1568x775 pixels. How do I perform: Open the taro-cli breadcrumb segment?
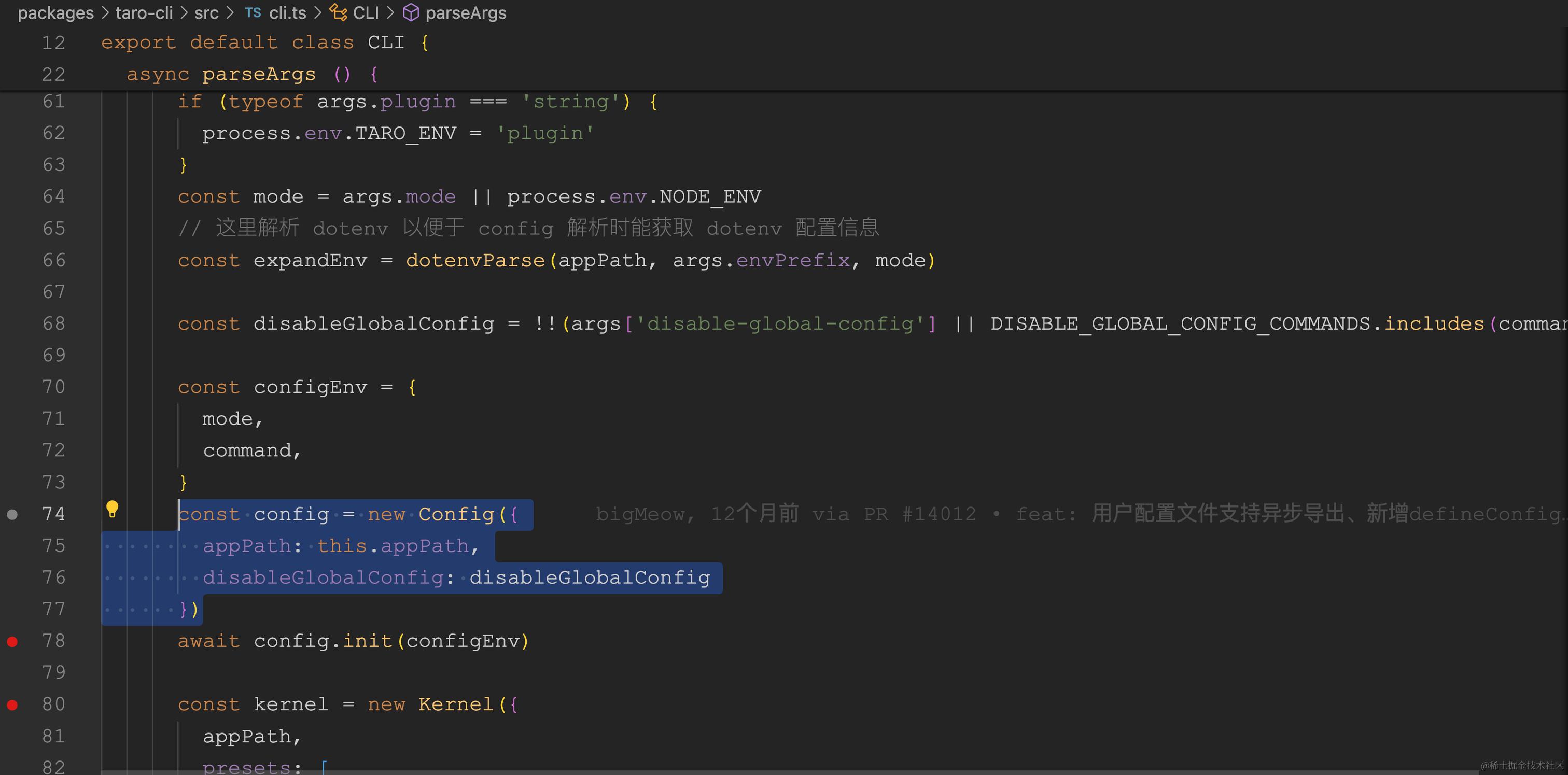pyautogui.click(x=144, y=13)
